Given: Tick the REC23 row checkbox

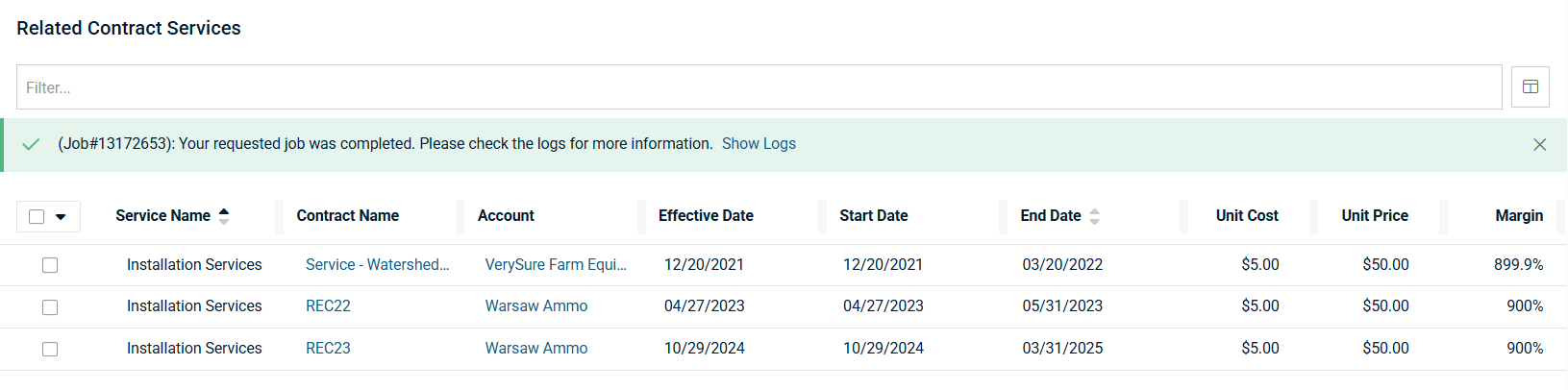Looking at the screenshot, I should 50,349.
